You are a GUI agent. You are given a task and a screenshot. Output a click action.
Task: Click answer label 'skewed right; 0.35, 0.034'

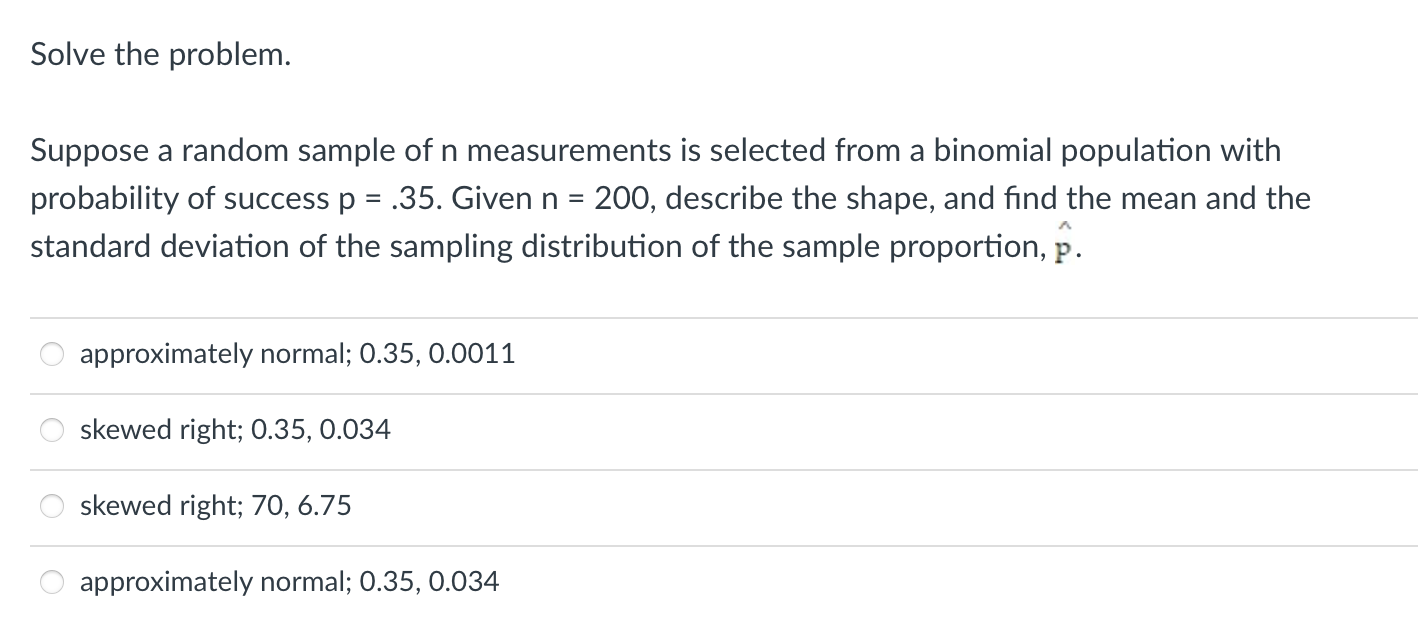click(235, 430)
